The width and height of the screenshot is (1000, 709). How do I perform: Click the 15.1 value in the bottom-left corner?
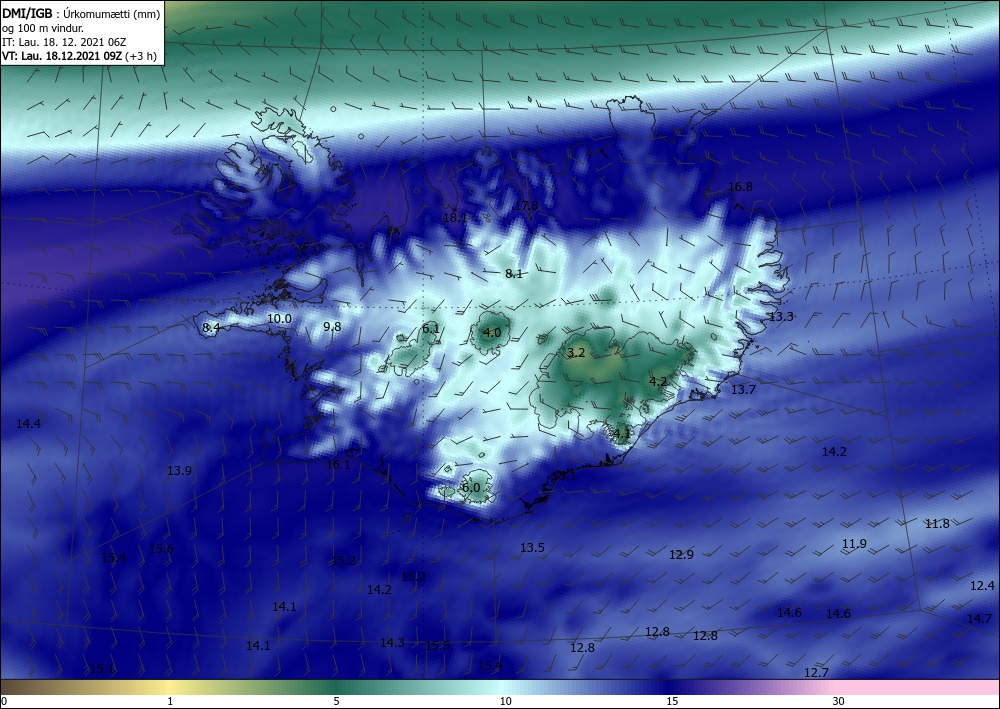(x=102, y=669)
